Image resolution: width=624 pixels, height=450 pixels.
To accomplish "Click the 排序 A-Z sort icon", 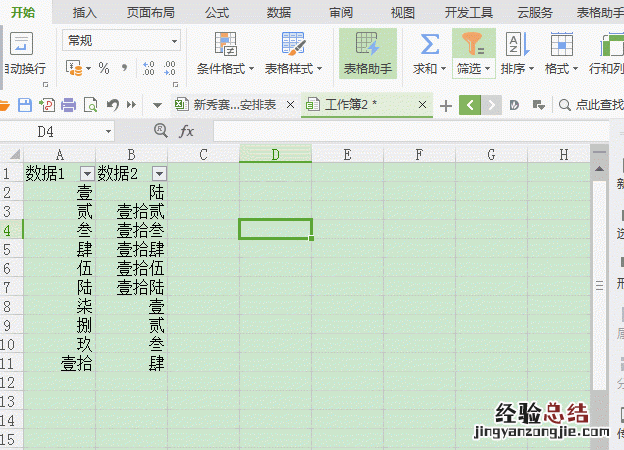I will (x=513, y=44).
